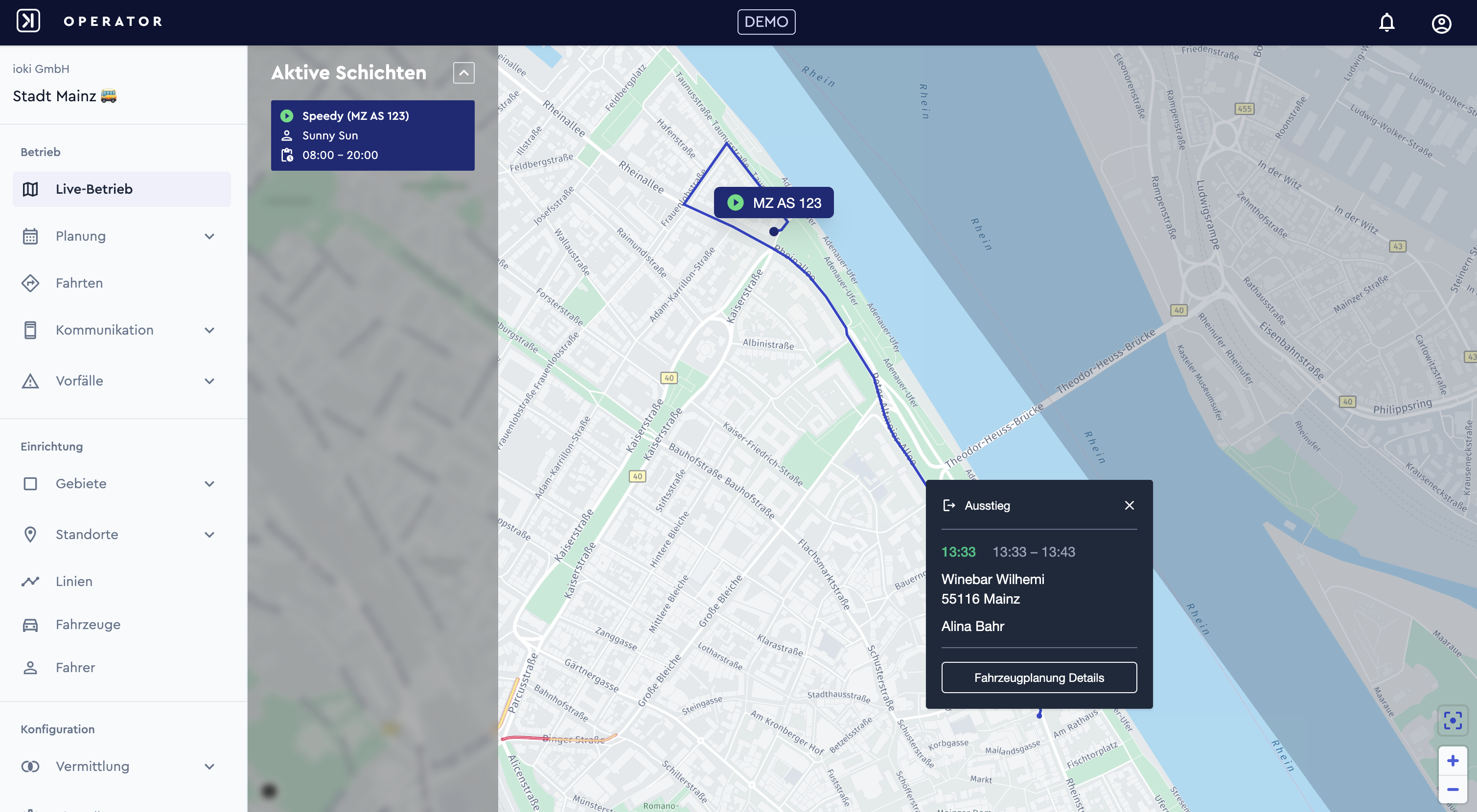Image resolution: width=1477 pixels, height=812 pixels.
Task: Expand the Kommunikation chevron
Action: click(209, 331)
